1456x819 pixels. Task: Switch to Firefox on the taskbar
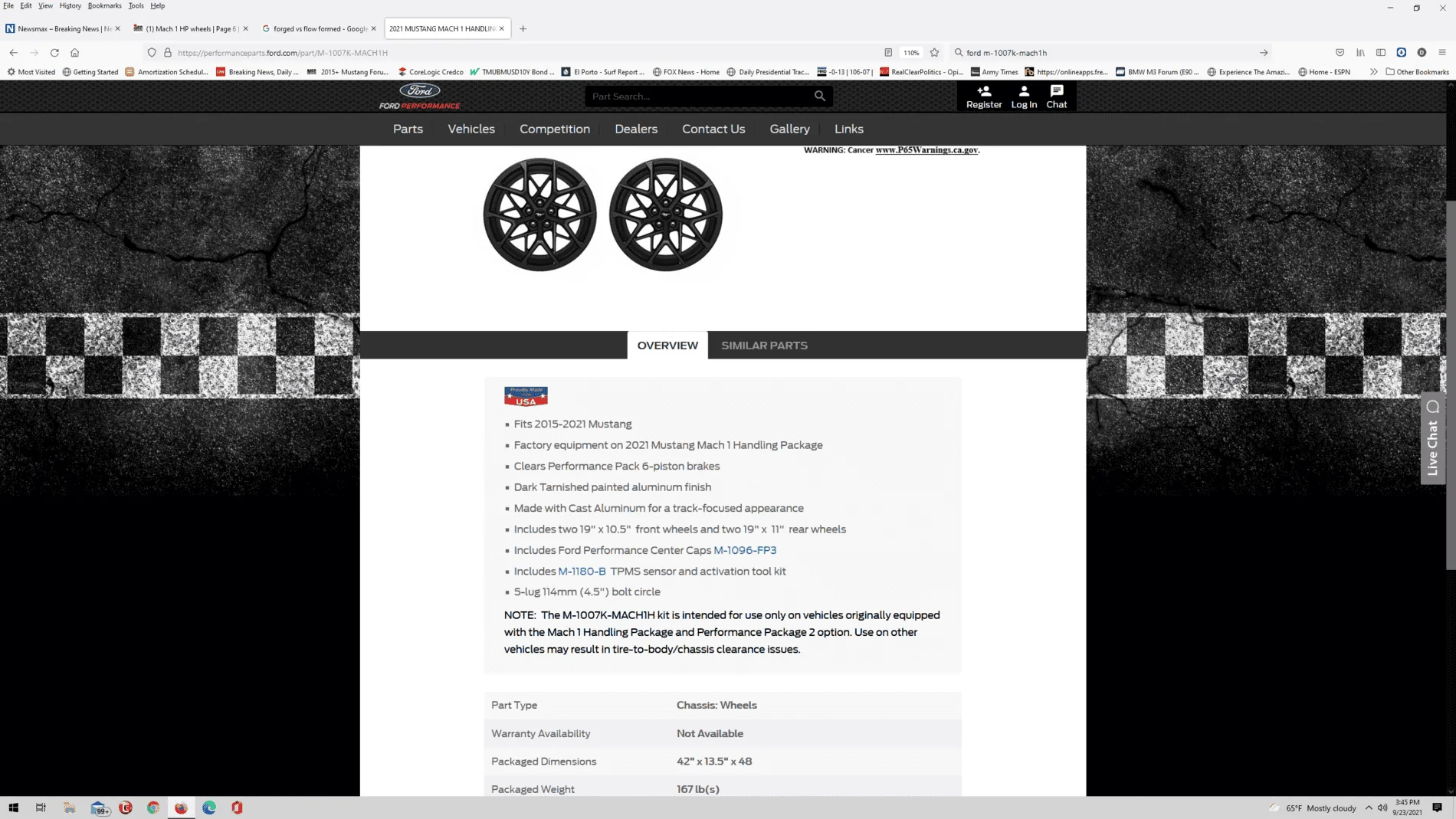[x=181, y=808]
